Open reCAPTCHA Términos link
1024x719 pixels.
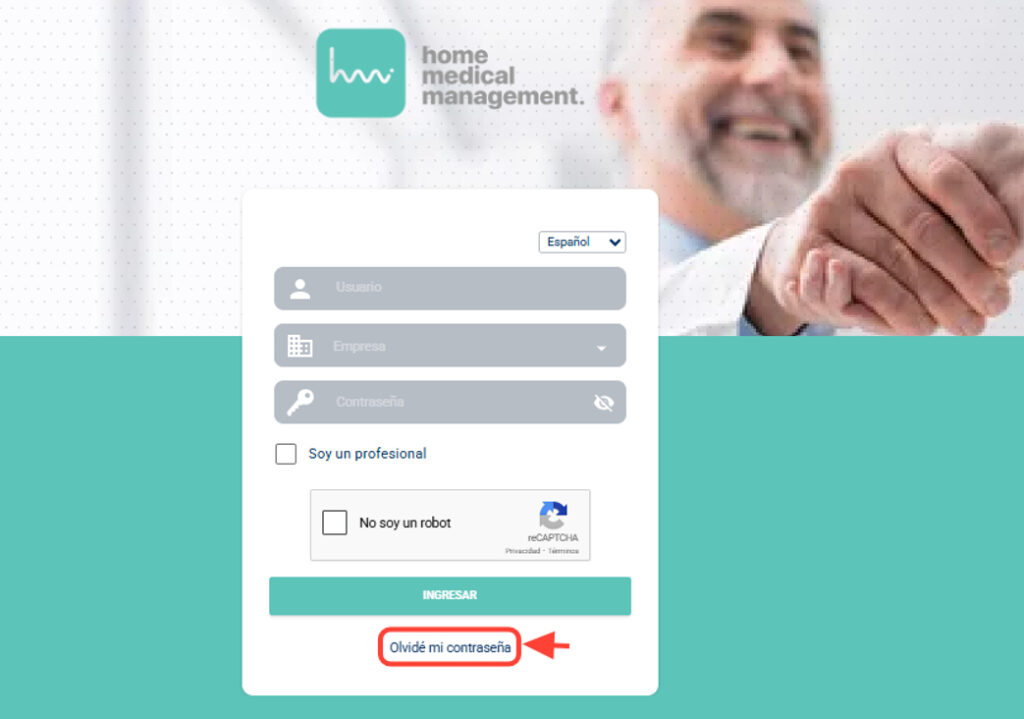[563, 551]
